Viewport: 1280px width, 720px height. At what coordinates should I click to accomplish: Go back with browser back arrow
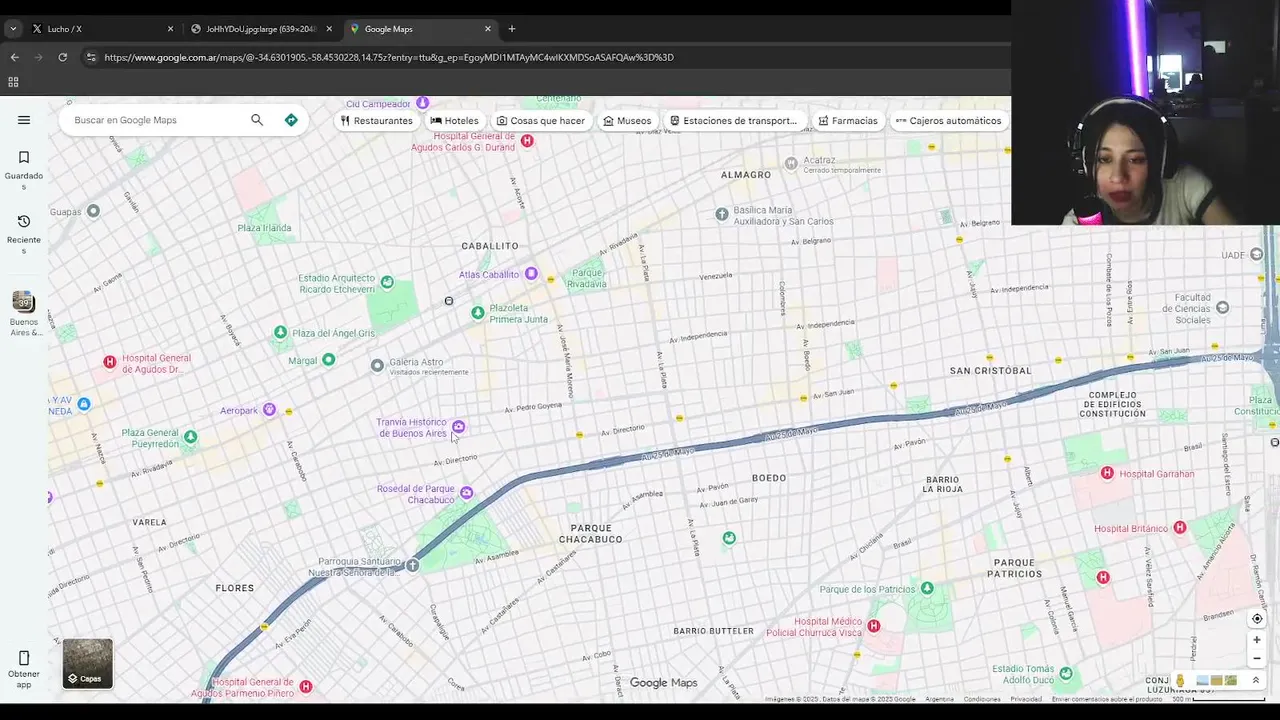[14, 57]
